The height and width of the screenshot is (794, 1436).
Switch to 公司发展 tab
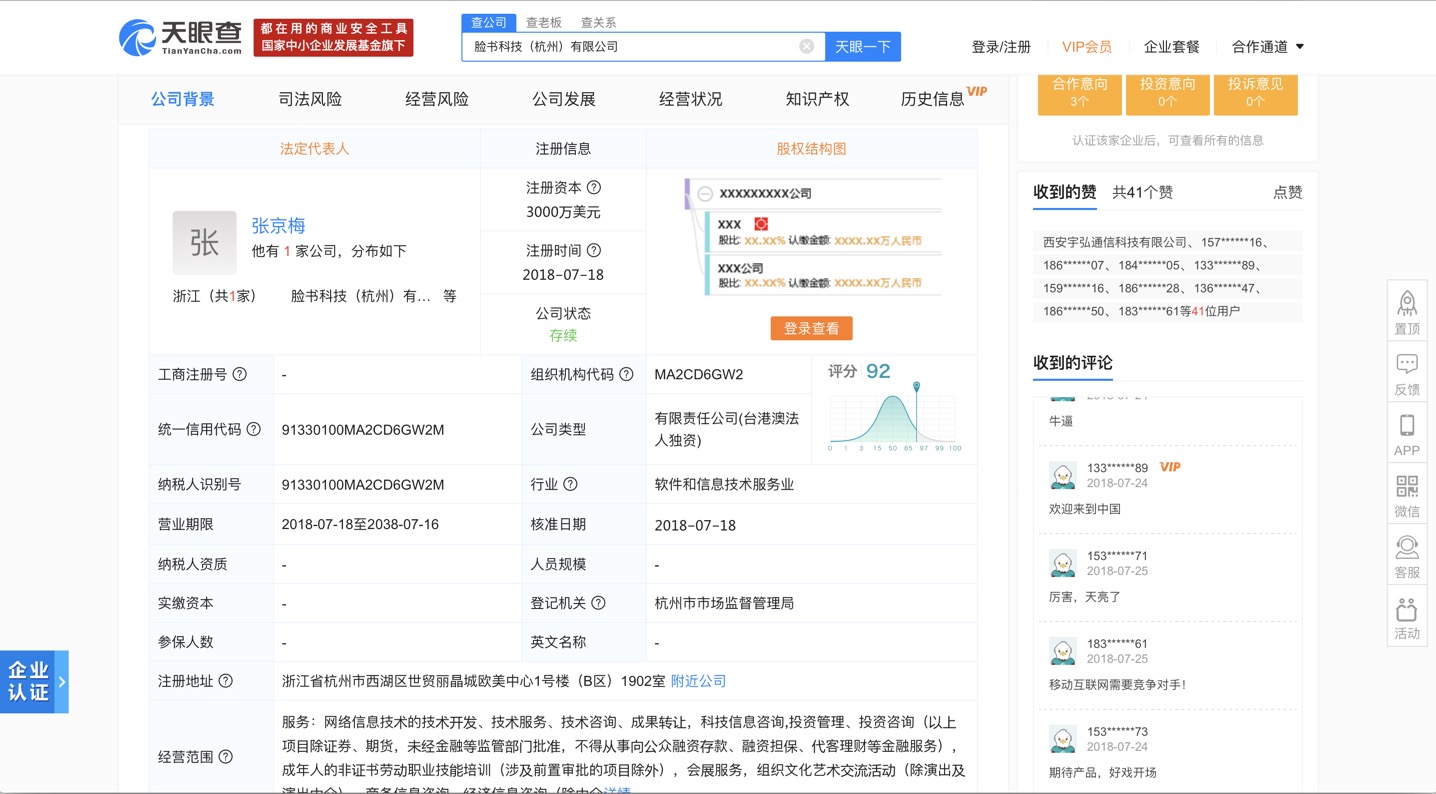point(564,99)
